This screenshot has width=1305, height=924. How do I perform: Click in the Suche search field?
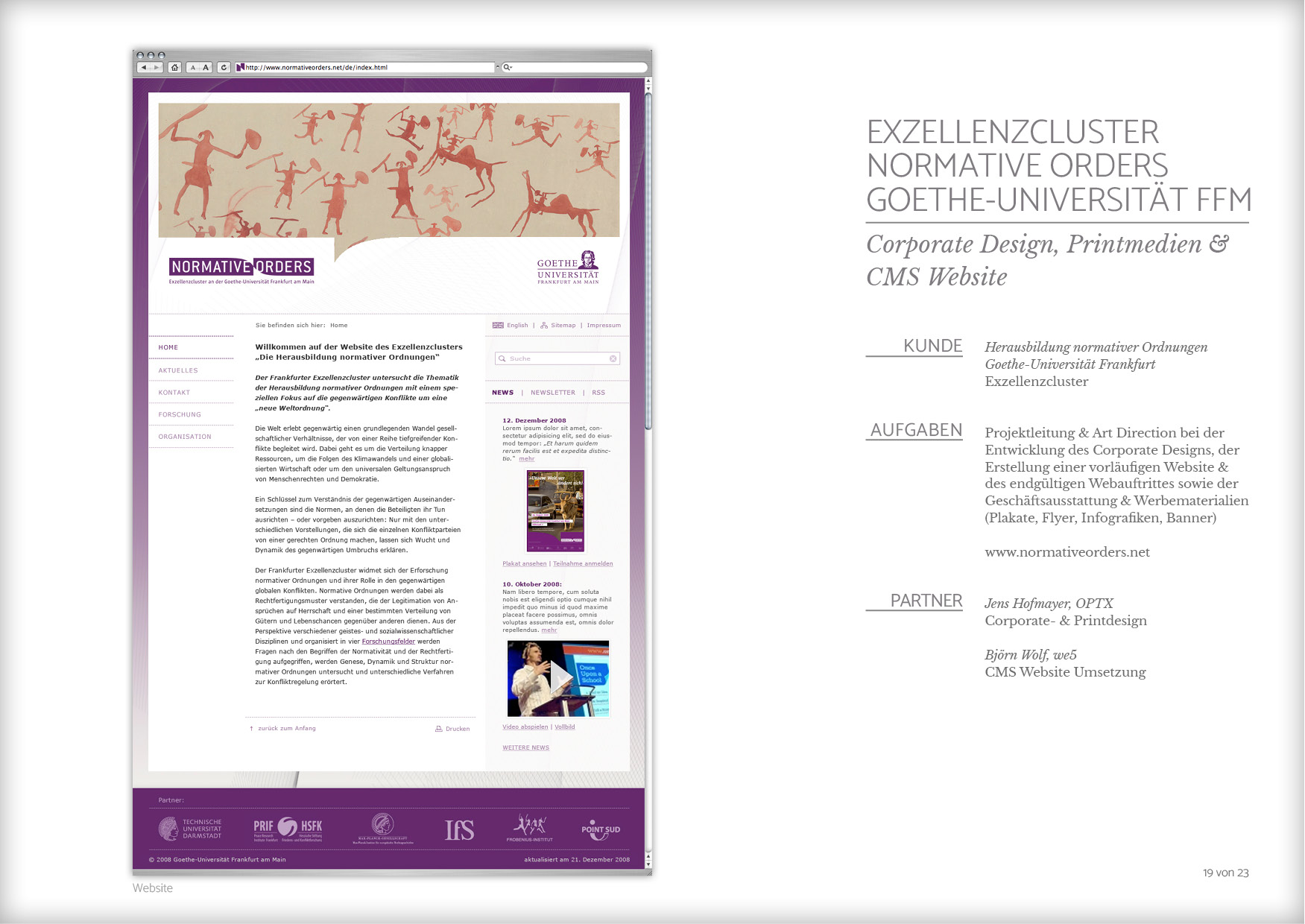pos(555,359)
